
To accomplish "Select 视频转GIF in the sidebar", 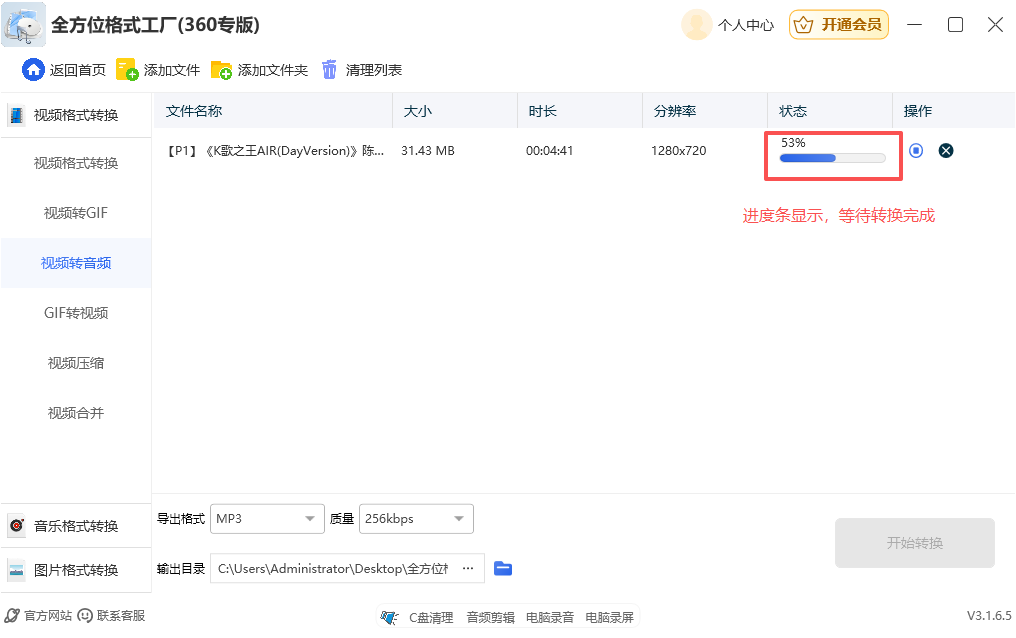I will [76, 213].
